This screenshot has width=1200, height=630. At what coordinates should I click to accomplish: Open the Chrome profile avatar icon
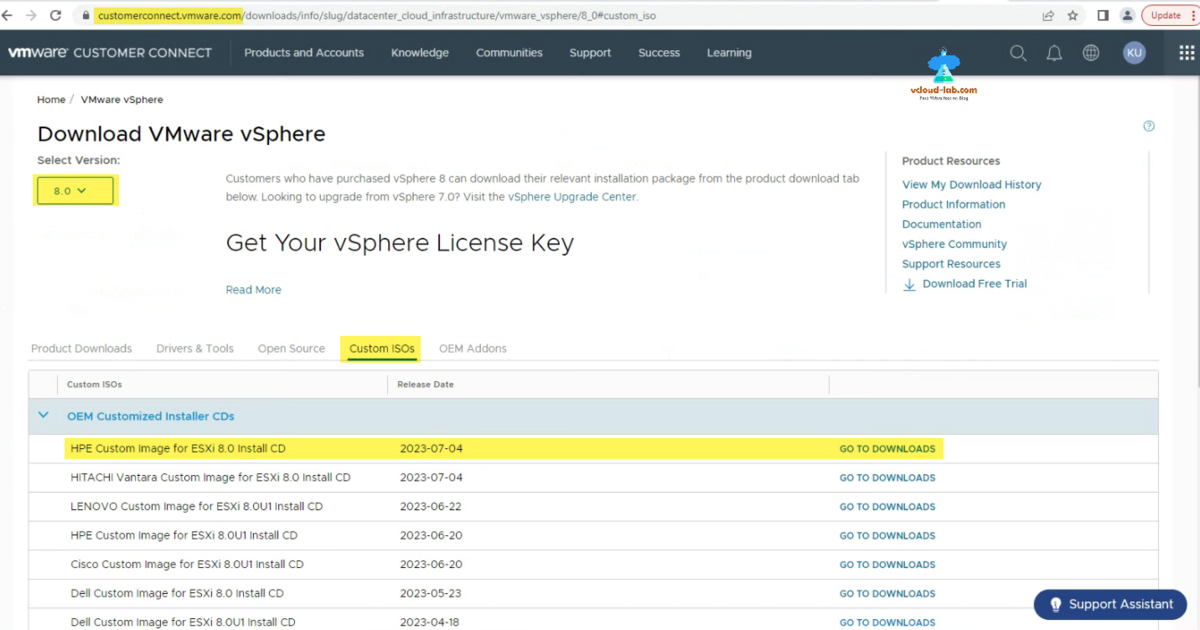[1128, 16]
